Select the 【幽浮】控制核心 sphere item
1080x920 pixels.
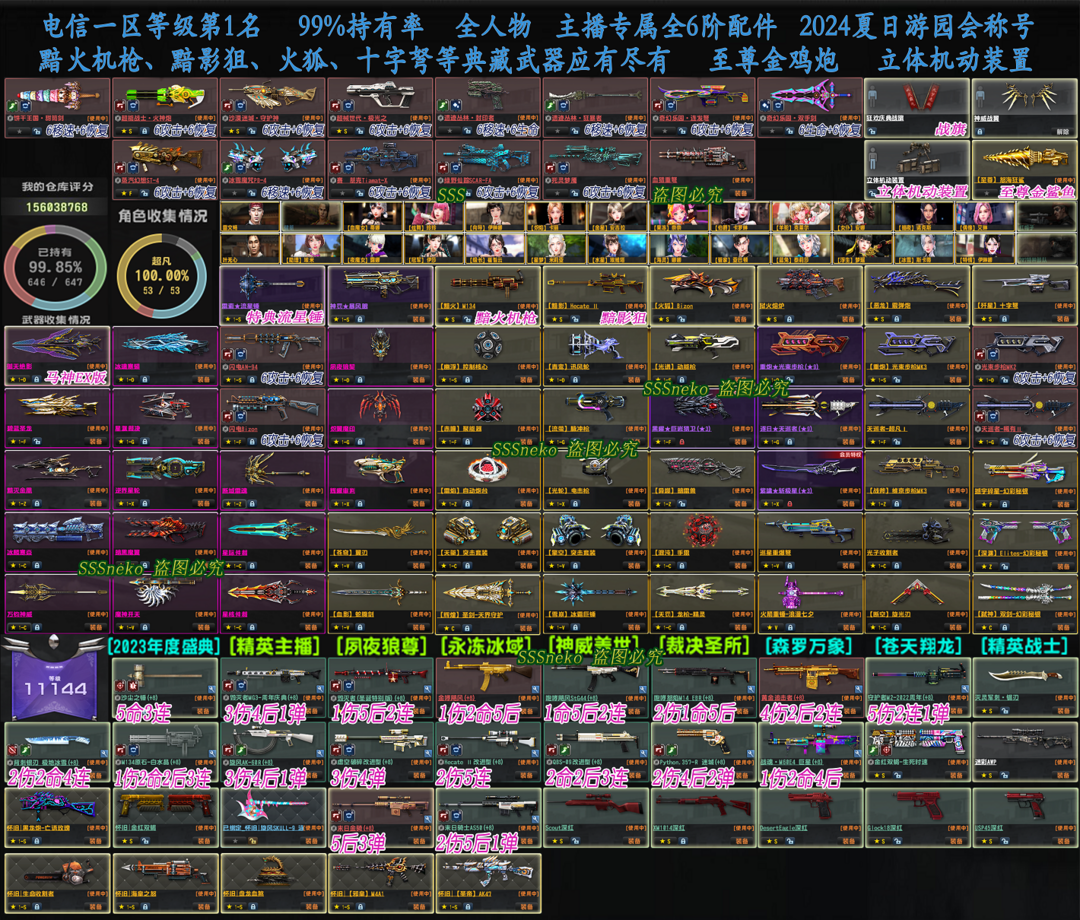coord(488,356)
